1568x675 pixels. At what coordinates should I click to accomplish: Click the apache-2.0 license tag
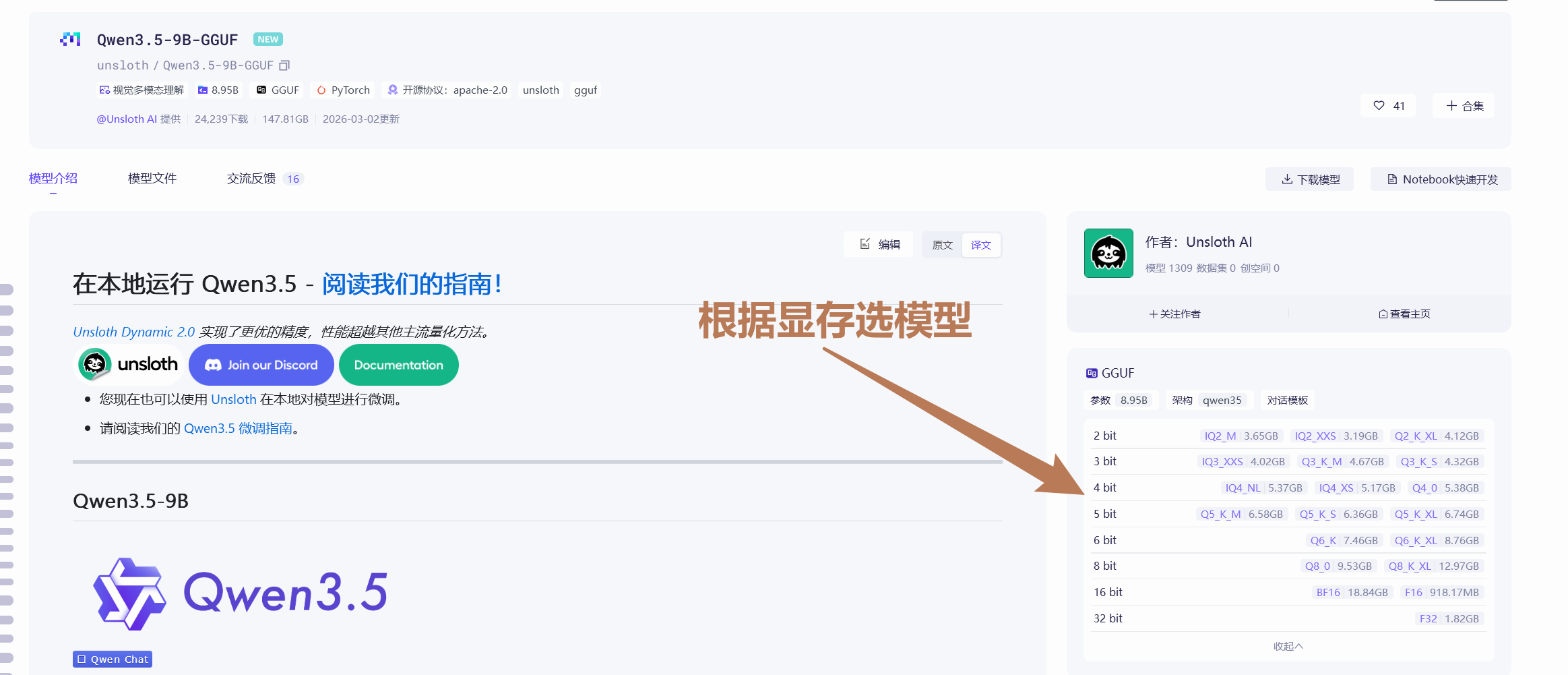coord(447,90)
